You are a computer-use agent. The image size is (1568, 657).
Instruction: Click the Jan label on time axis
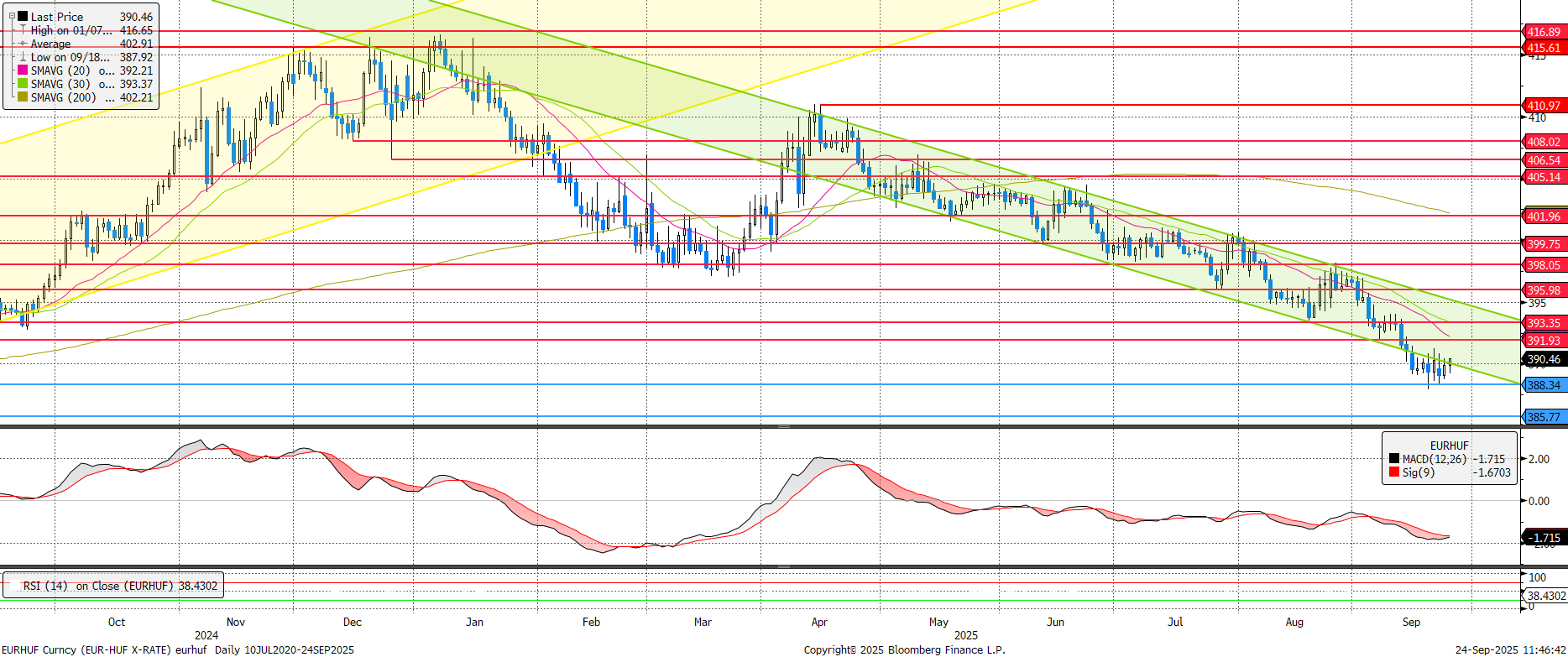click(474, 622)
